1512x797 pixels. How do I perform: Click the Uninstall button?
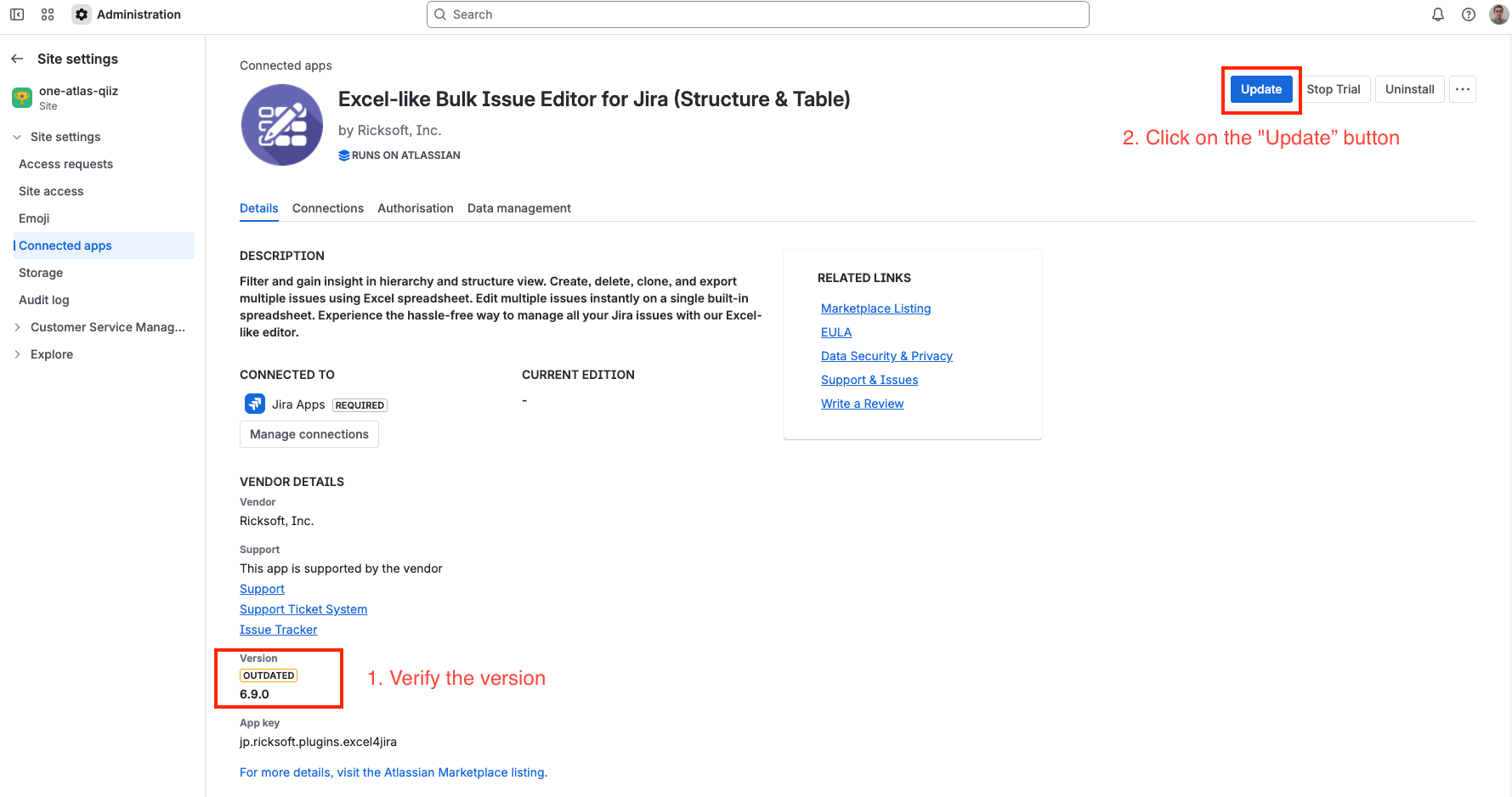[x=1410, y=89]
